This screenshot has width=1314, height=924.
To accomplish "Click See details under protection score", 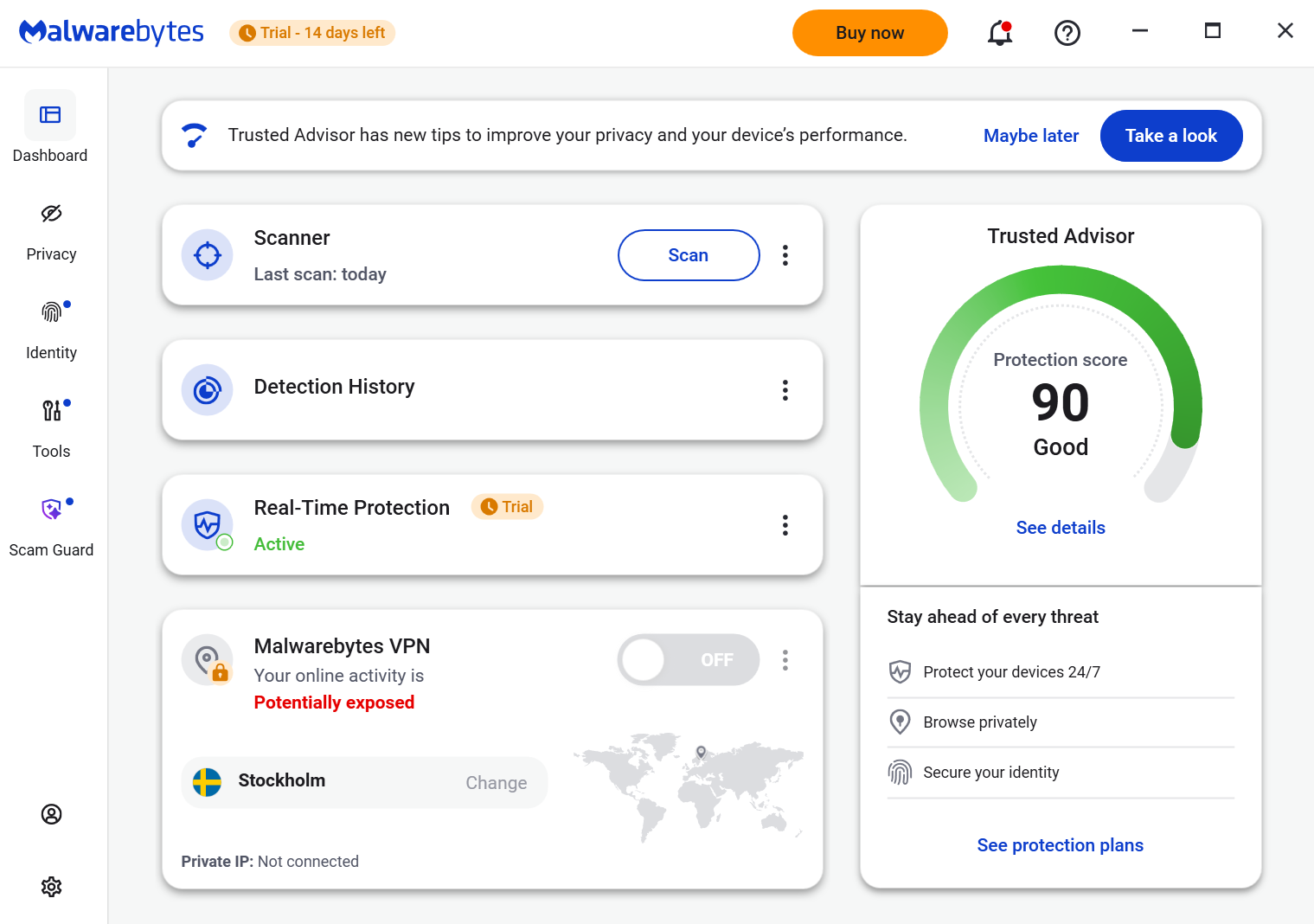I will click(x=1061, y=528).
